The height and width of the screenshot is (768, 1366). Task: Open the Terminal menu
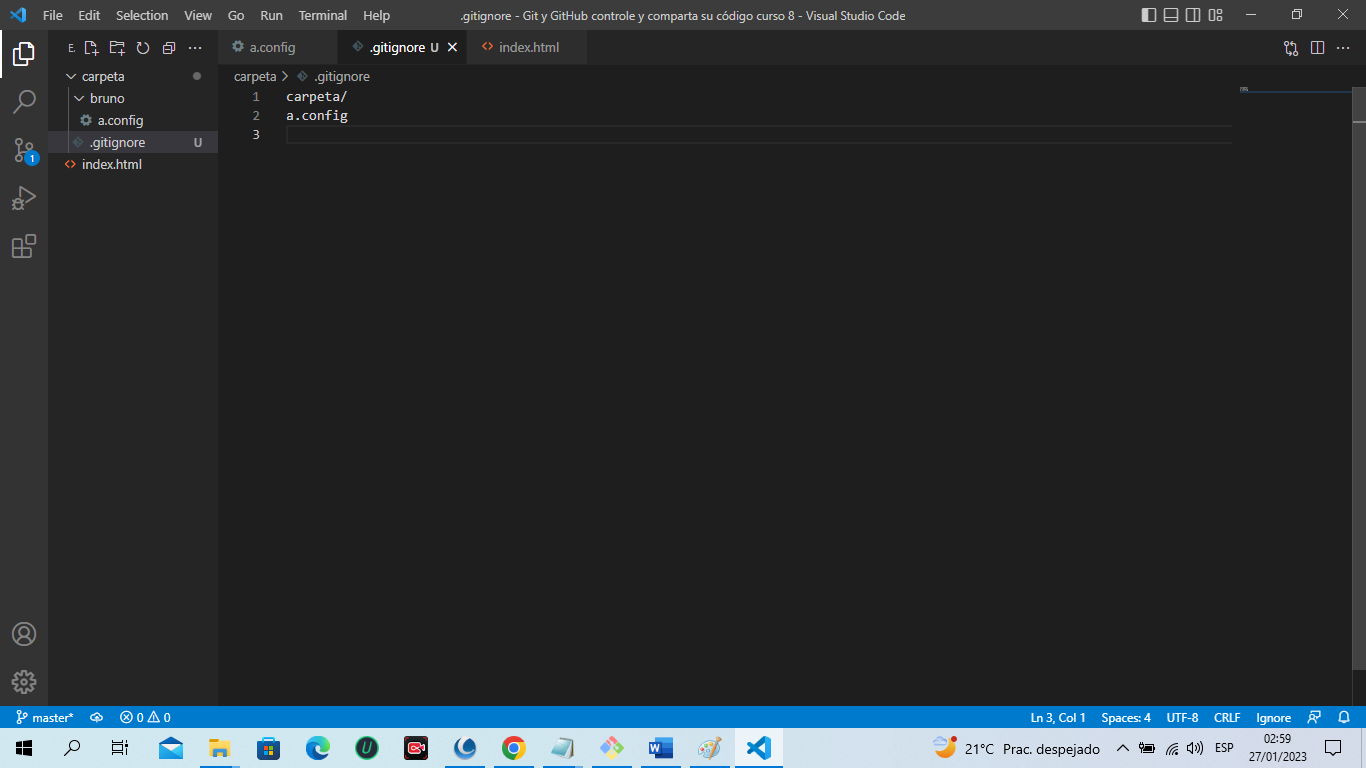click(323, 15)
